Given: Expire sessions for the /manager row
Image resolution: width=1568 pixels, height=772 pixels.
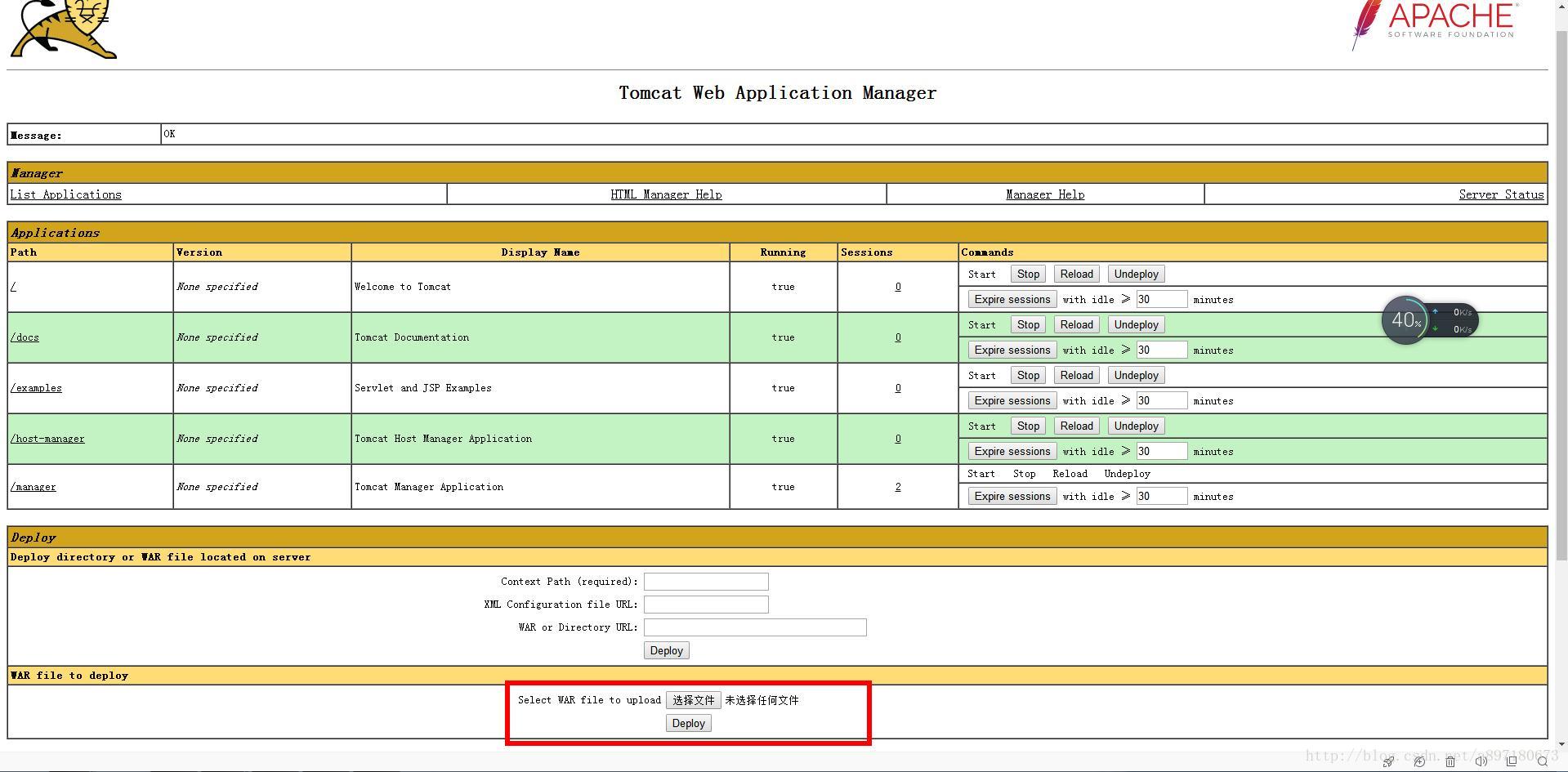Looking at the screenshot, I should pos(1012,497).
